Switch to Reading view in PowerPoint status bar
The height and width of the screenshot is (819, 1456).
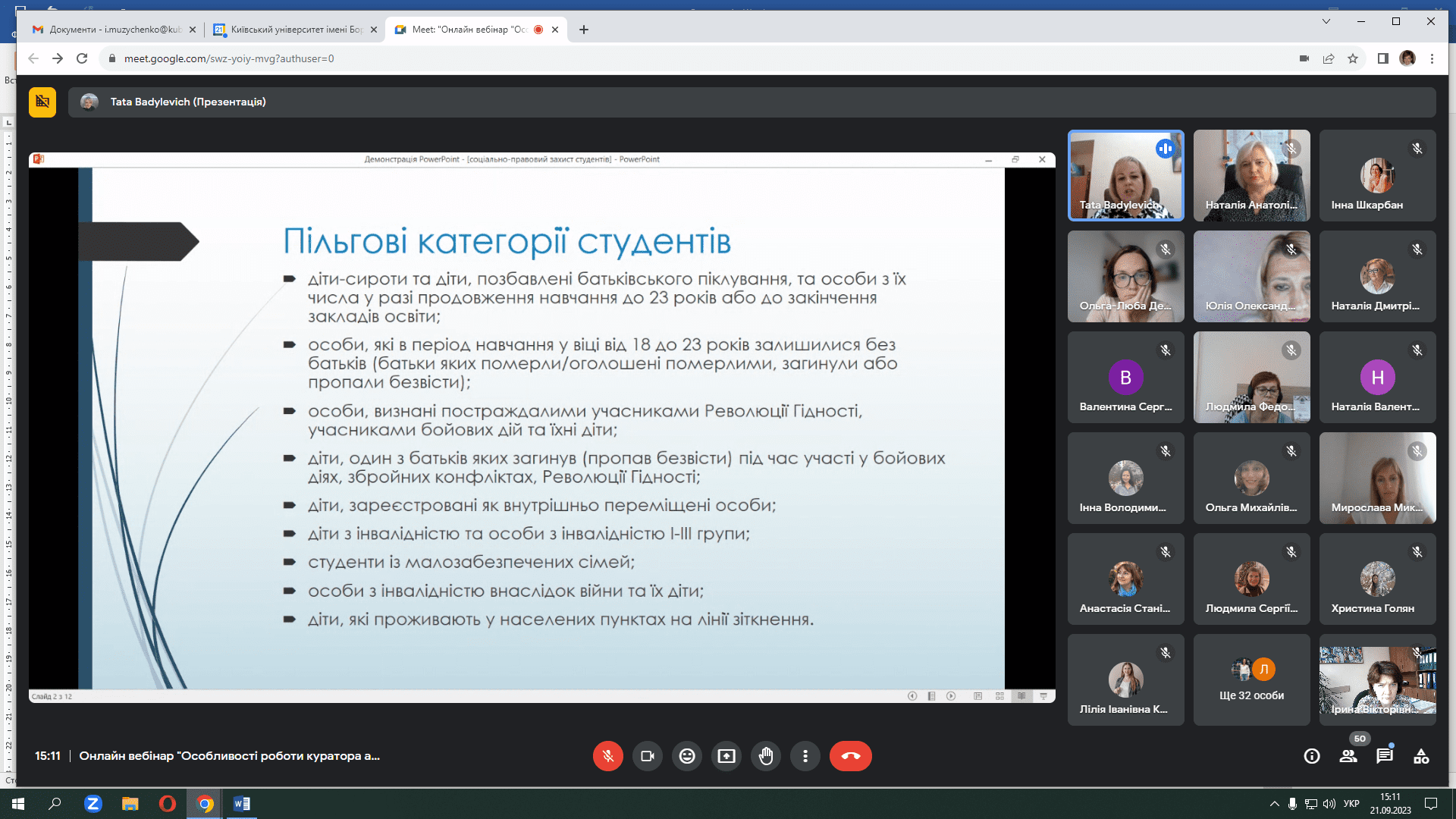pos(1021,695)
